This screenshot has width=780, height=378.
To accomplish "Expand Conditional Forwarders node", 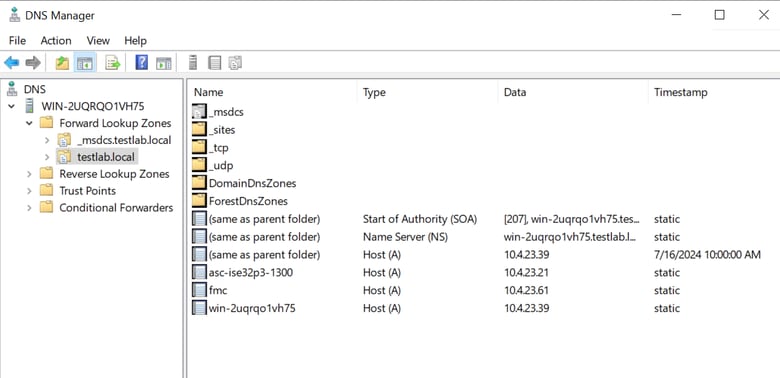I will (x=29, y=208).
